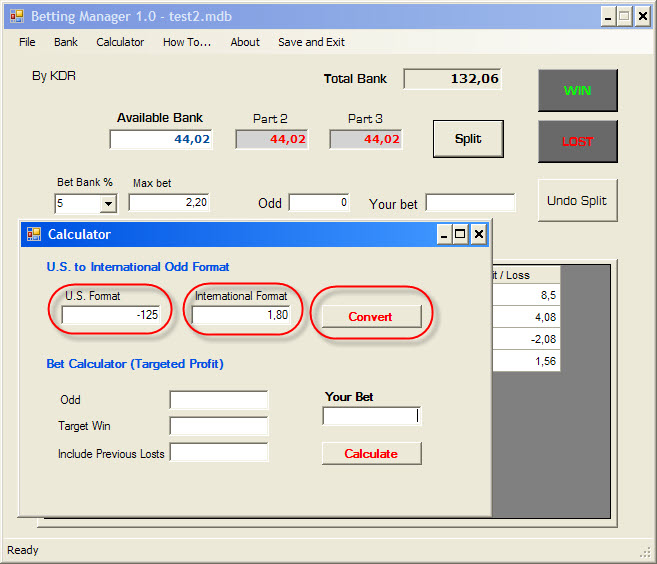Click the Target Win input field

(219, 426)
